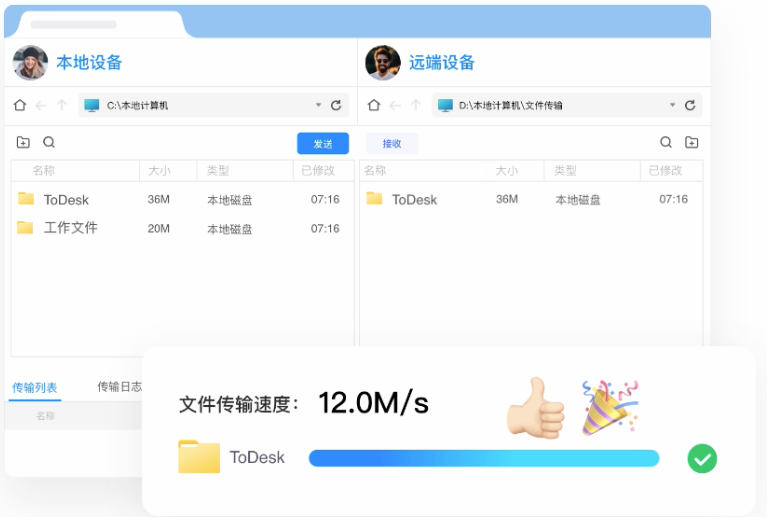Select 工作文件 name in local file list
Screen dimensions: 776x518
click(x=71, y=228)
